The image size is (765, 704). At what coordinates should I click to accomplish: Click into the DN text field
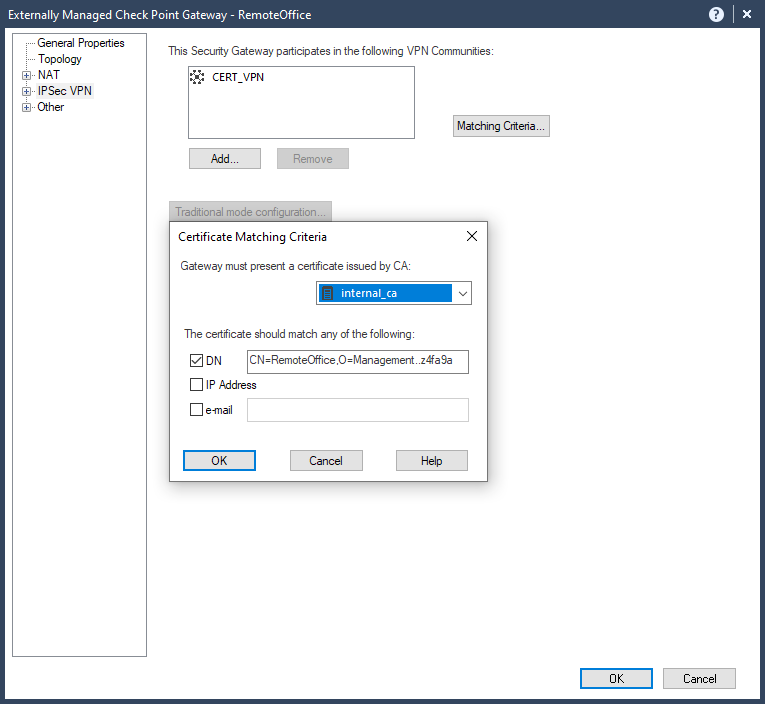357,361
